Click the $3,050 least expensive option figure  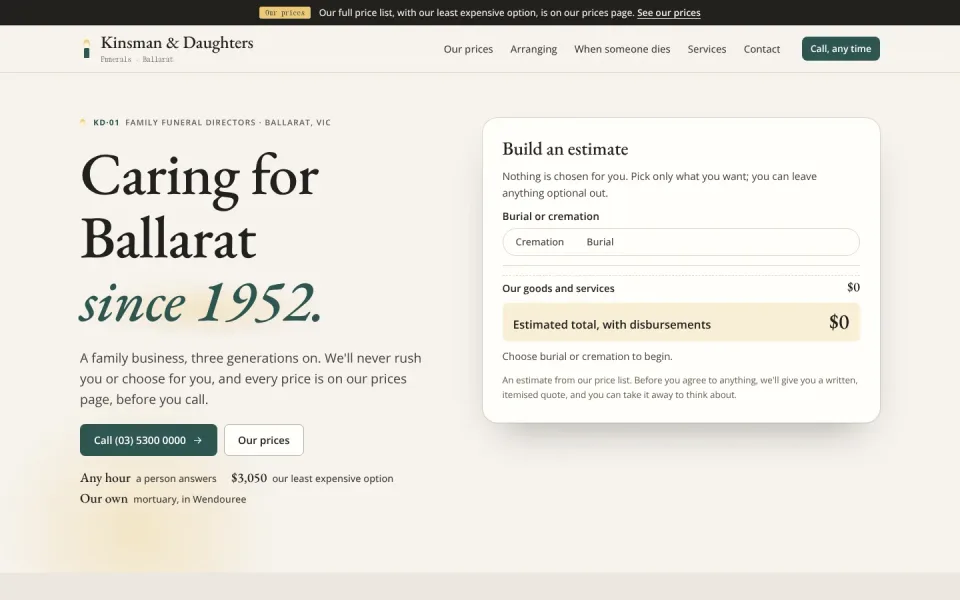click(x=249, y=478)
